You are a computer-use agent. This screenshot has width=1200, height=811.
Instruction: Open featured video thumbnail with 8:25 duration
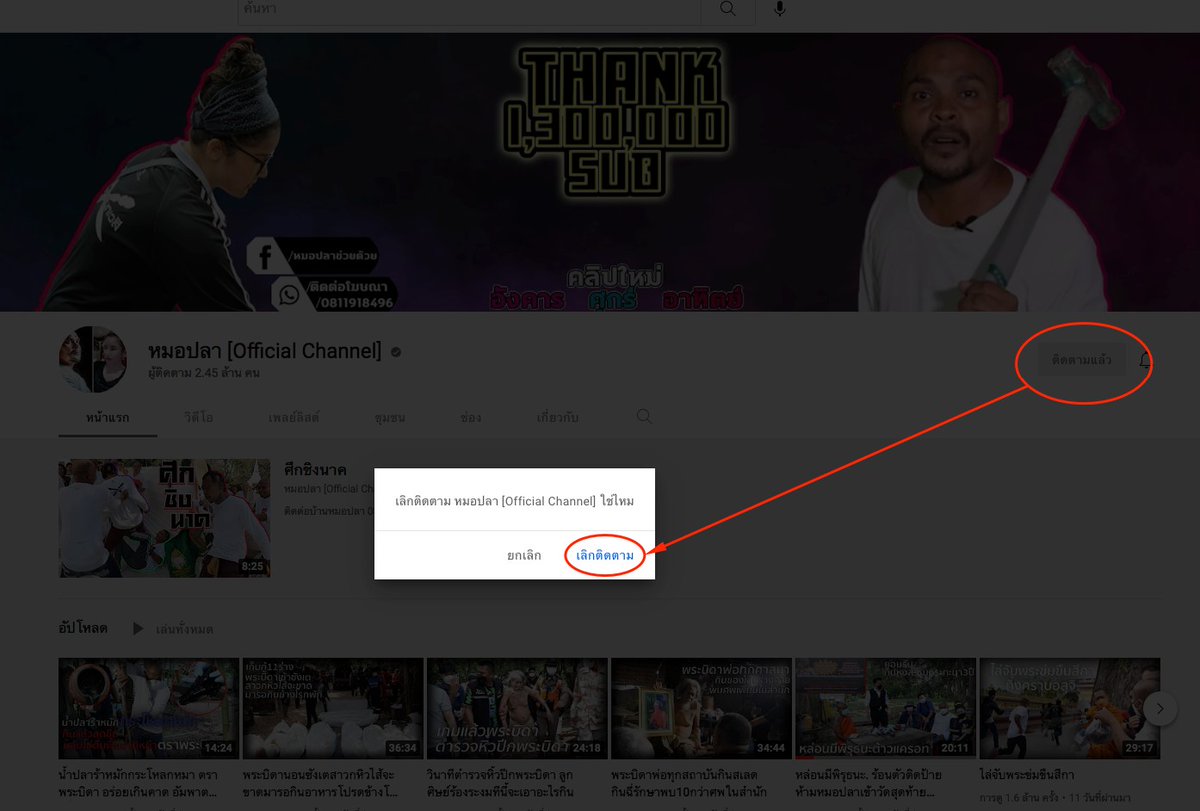164,518
